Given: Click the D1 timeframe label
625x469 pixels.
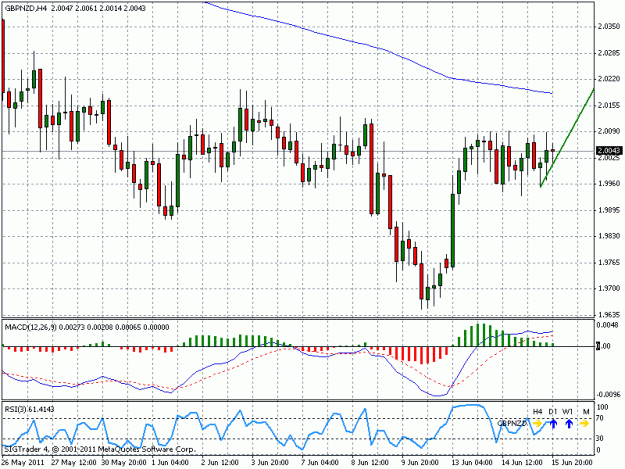Looking at the screenshot, I should click(552, 411).
